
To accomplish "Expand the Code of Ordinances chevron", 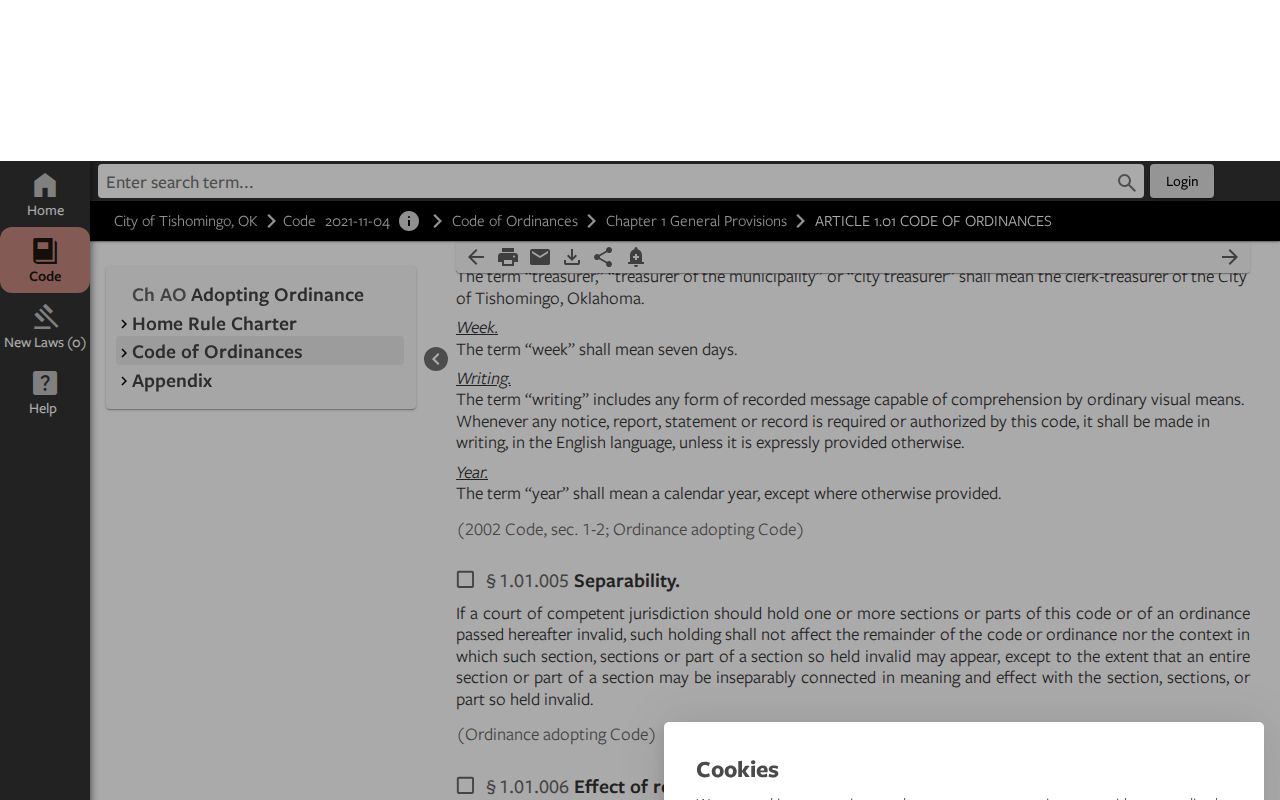I will [x=124, y=352].
